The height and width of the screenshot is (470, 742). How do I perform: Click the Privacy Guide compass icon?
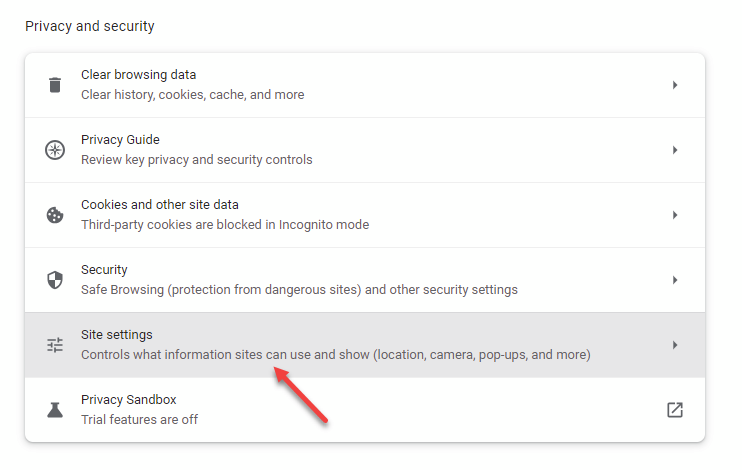[x=55, y=150]
